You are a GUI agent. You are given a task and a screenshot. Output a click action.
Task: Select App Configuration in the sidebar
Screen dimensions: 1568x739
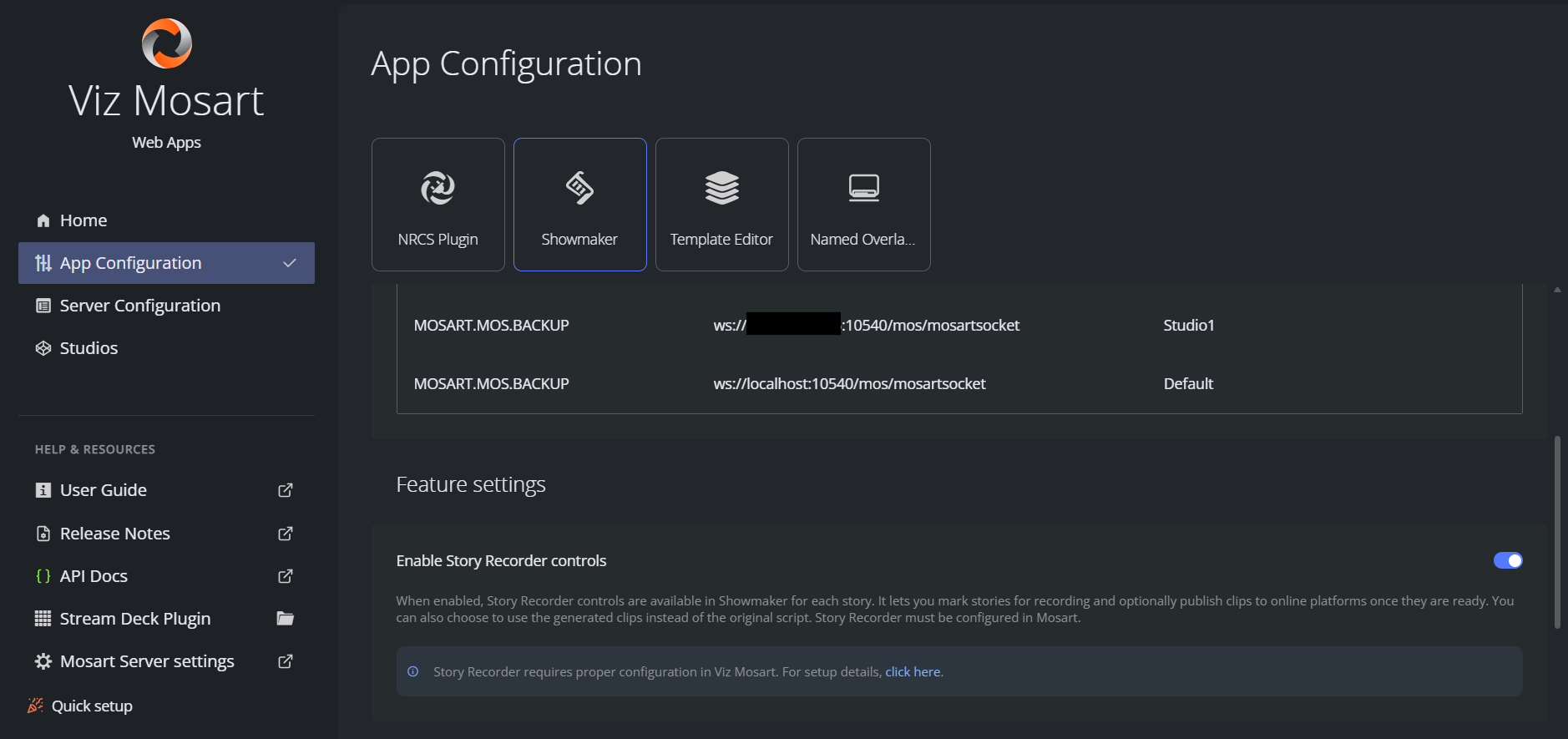pyautogui.click(x=166, y=263)
